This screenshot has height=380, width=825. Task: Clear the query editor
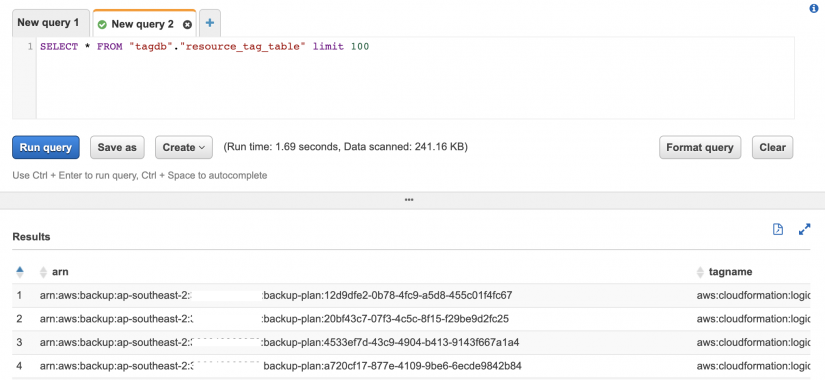pyautogui.click(x=772, y=147)
